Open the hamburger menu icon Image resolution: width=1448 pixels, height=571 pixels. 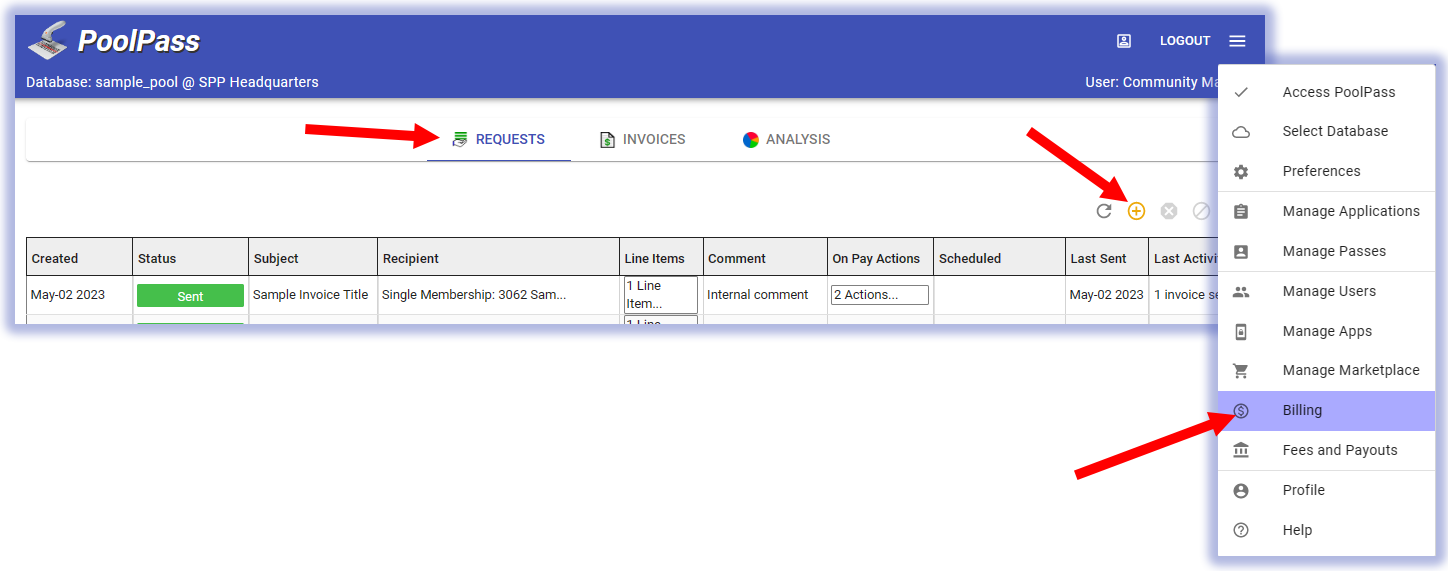(1237, 41)
